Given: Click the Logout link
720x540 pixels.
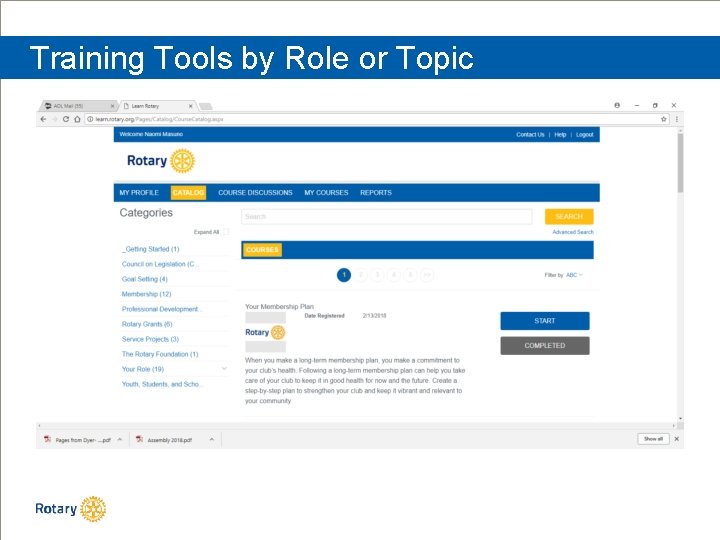Looking at the screenshot, I should (x=585, y=135).
